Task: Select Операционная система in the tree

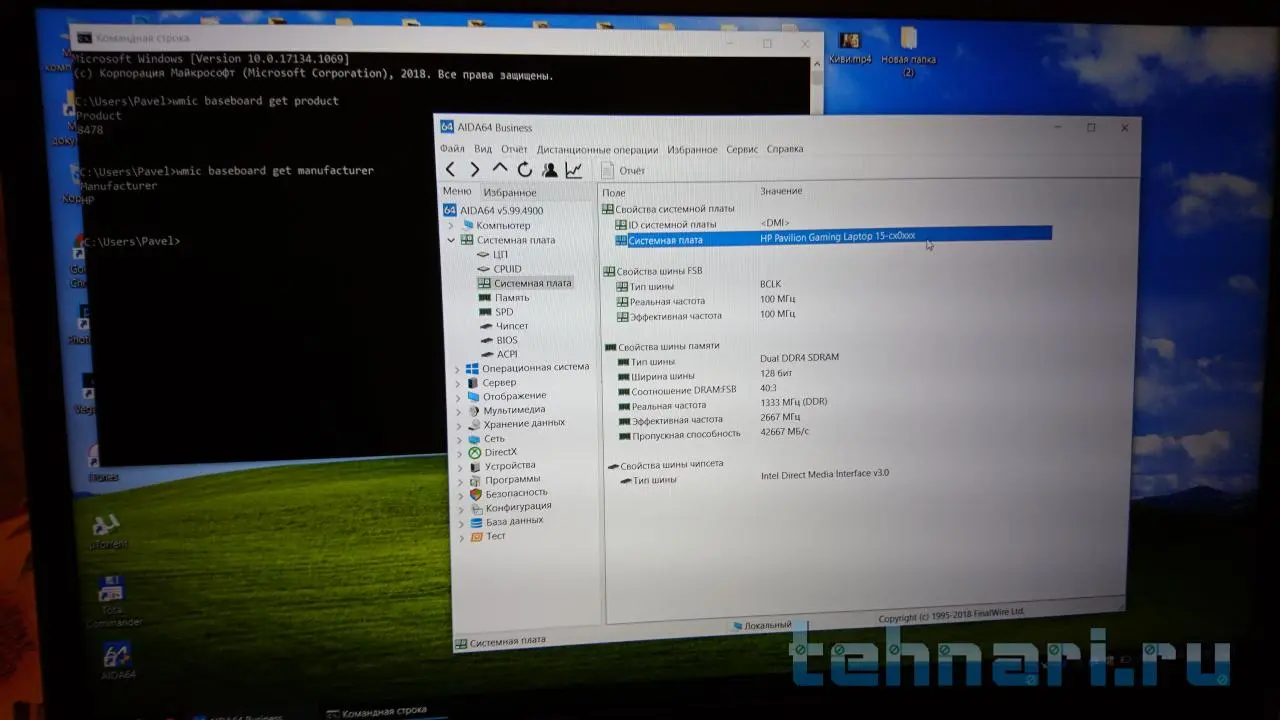Action: click(x=527, y=367)
